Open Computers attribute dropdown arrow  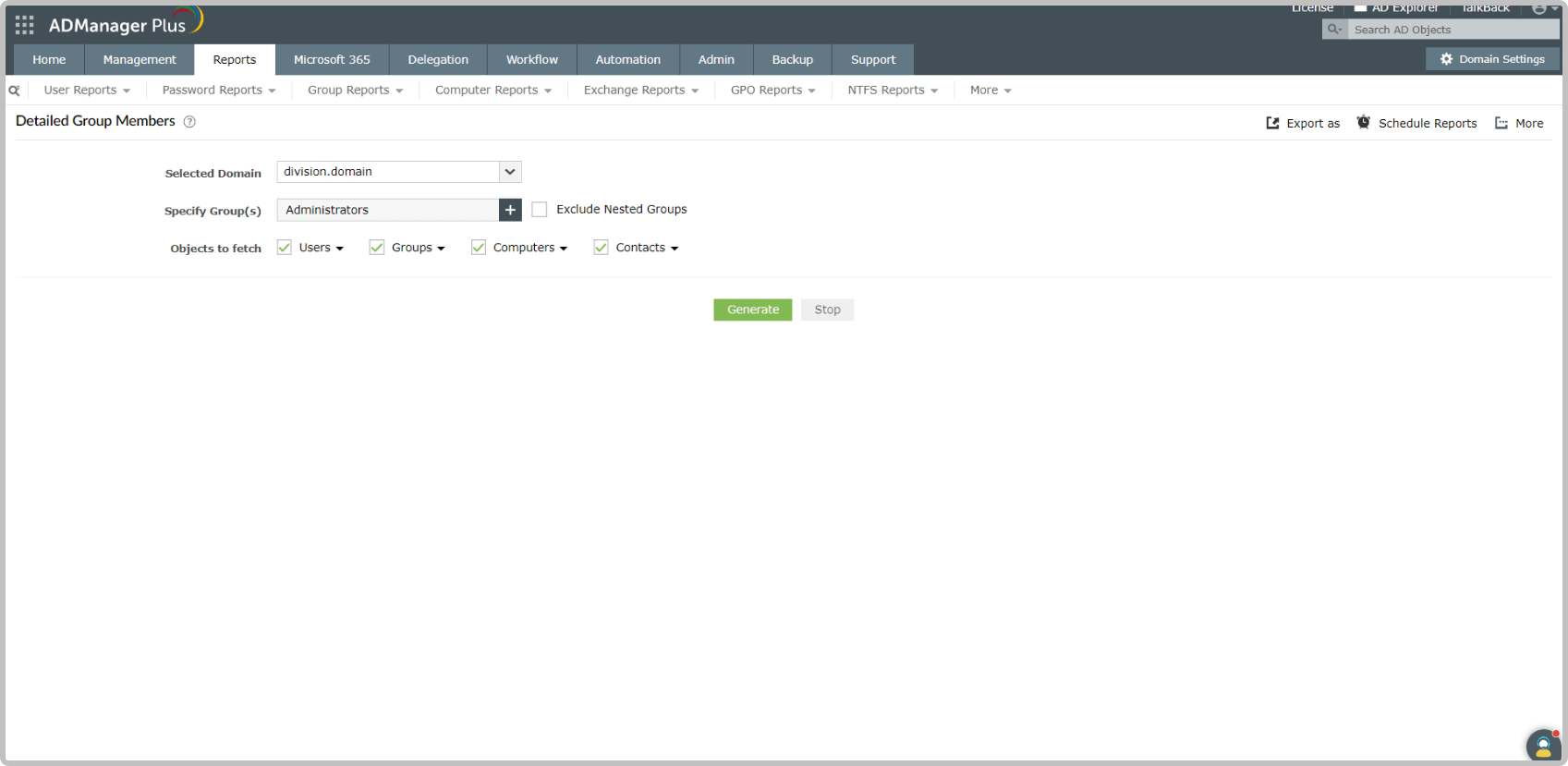[564, 249]
